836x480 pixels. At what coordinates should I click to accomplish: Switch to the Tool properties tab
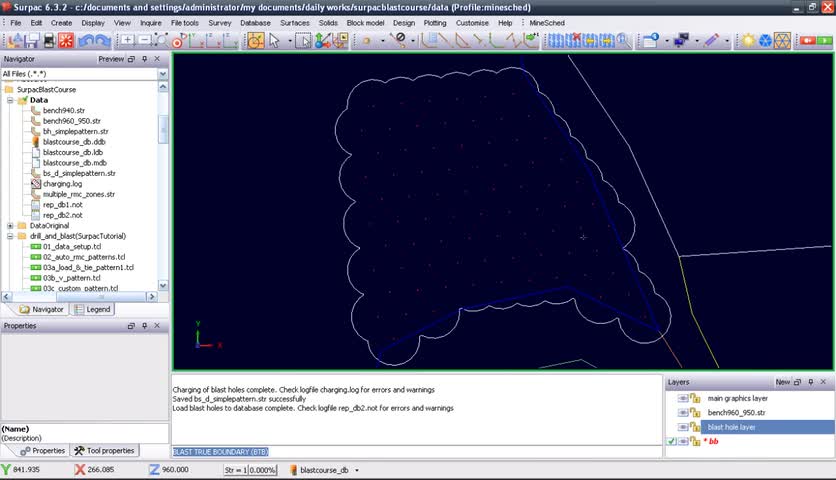coord(104,451)
